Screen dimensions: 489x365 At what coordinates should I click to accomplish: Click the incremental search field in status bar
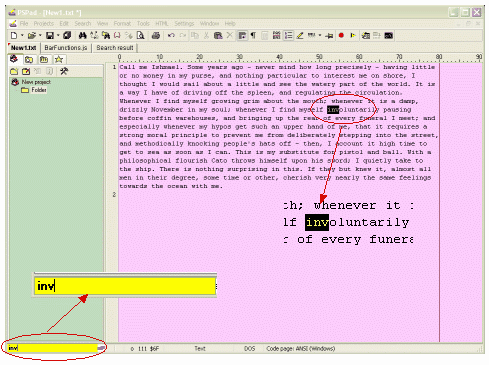(53, 348)
